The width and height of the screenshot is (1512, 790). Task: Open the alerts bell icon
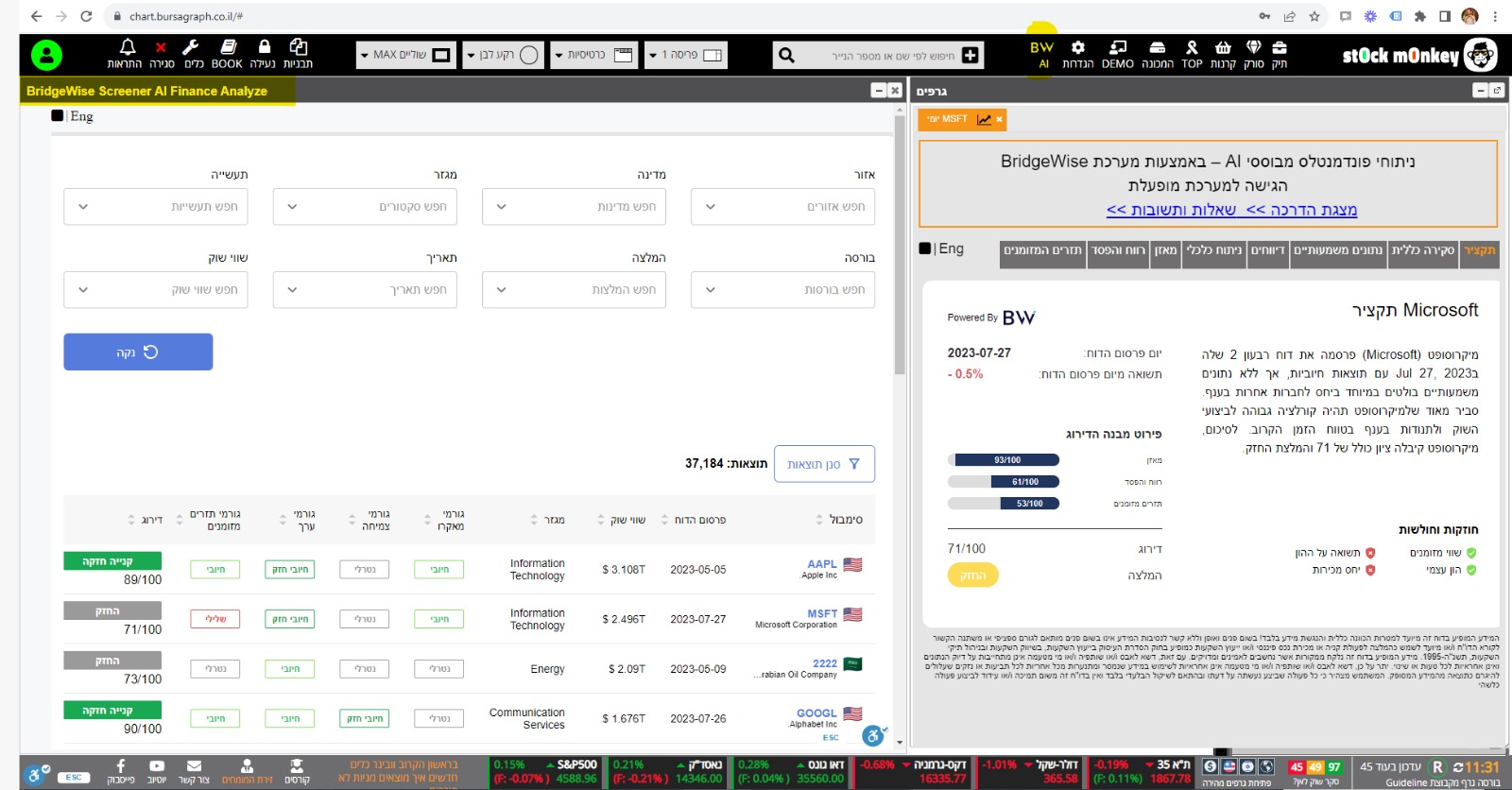coord(127,48)
